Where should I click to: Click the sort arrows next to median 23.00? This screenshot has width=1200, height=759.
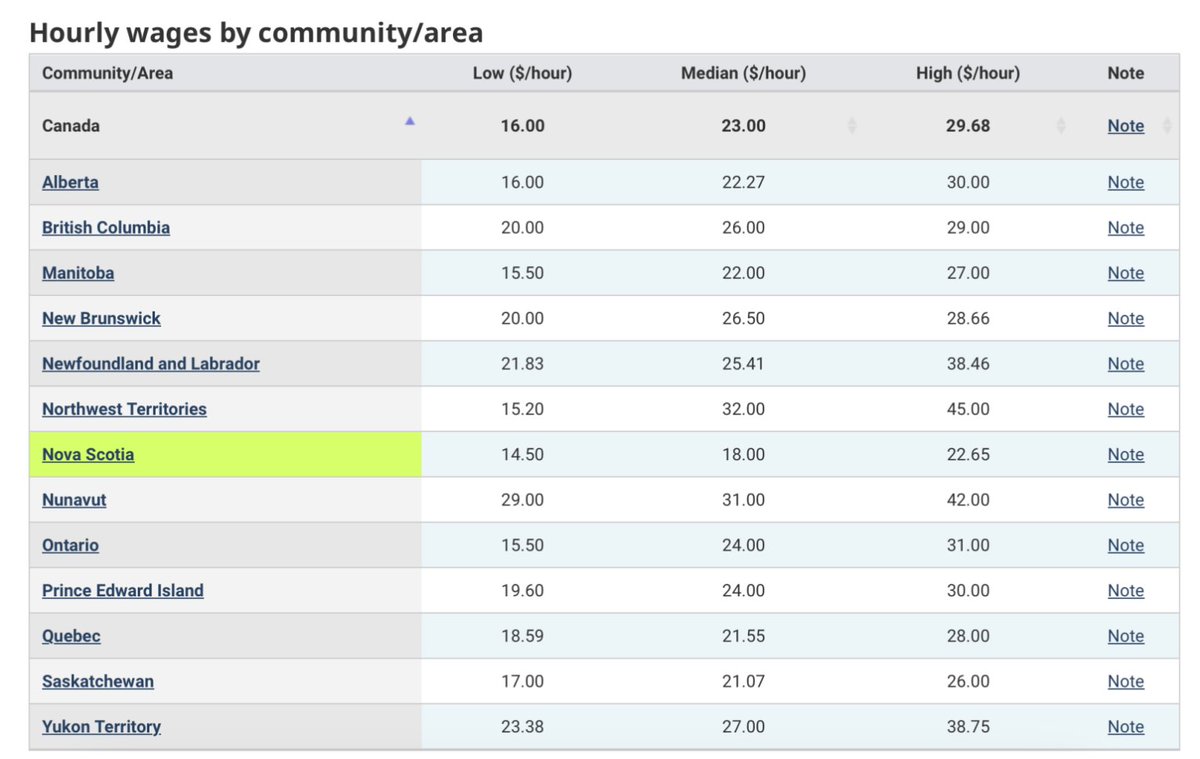pos(852,126)
